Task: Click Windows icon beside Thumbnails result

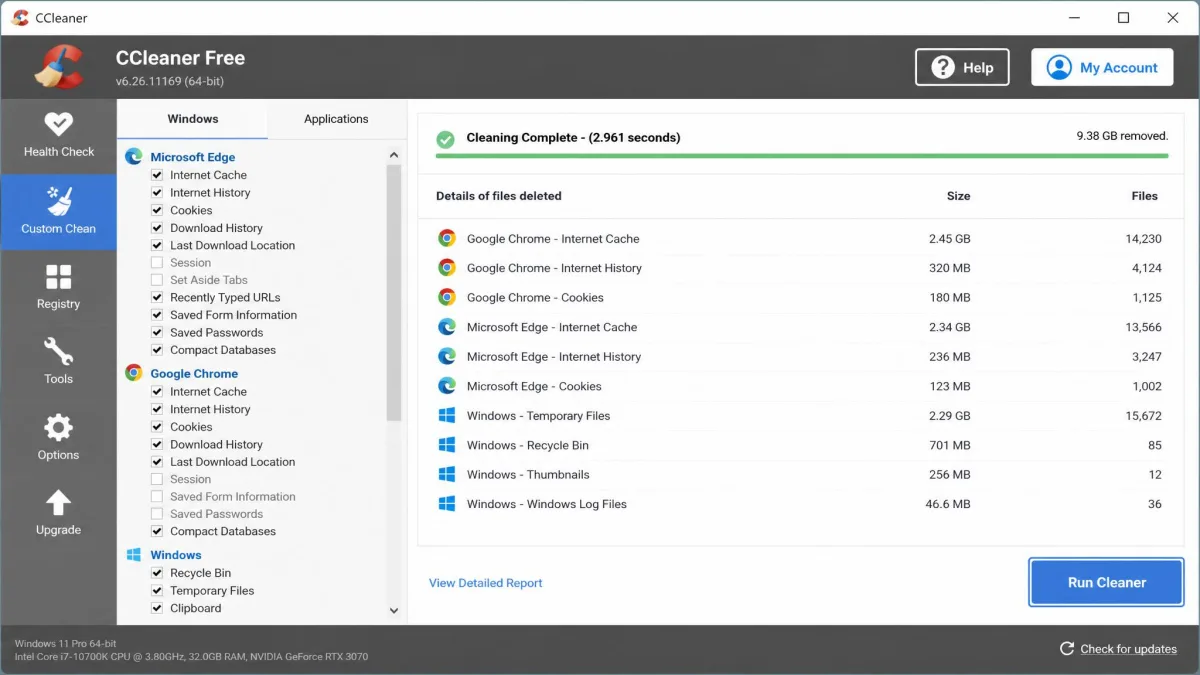Action: click(447, 474)
